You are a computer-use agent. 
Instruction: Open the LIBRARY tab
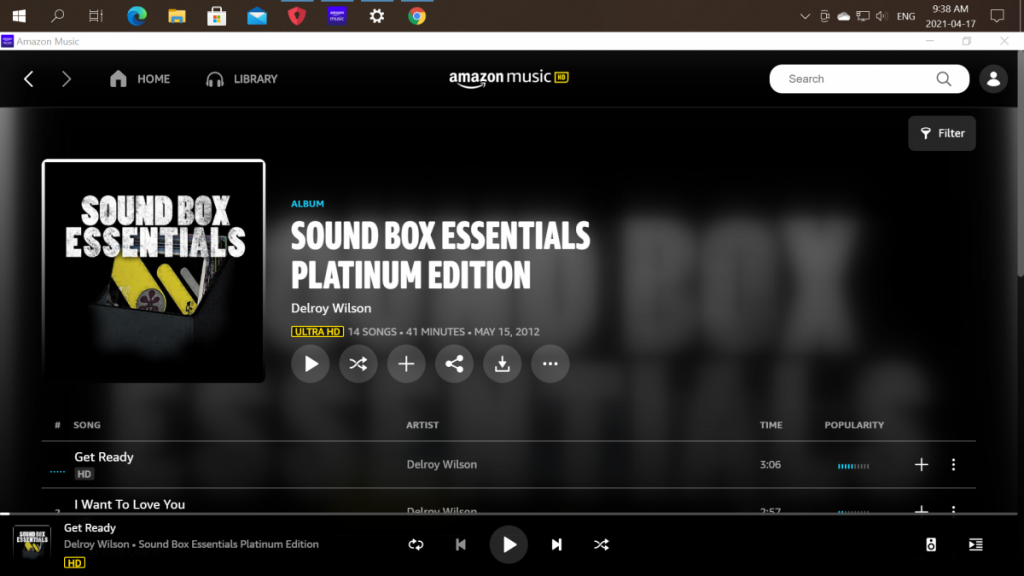[x=242, y=79]
